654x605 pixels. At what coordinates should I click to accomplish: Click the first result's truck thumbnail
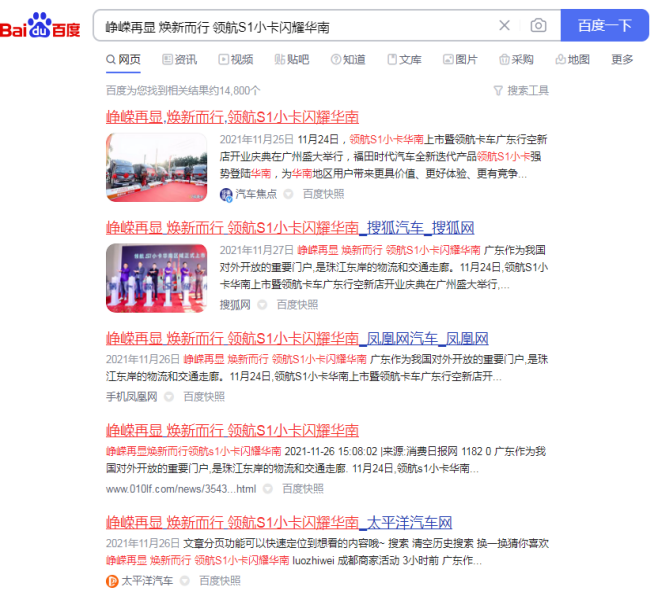click(157, 167)
